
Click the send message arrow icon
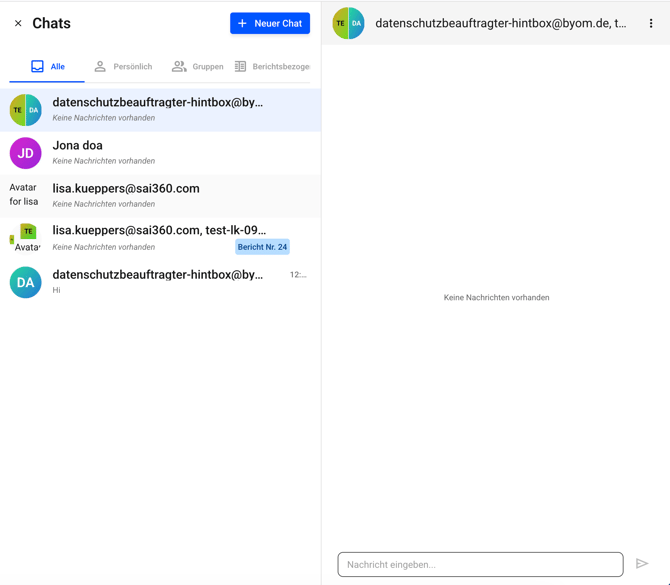click(642, 564)
